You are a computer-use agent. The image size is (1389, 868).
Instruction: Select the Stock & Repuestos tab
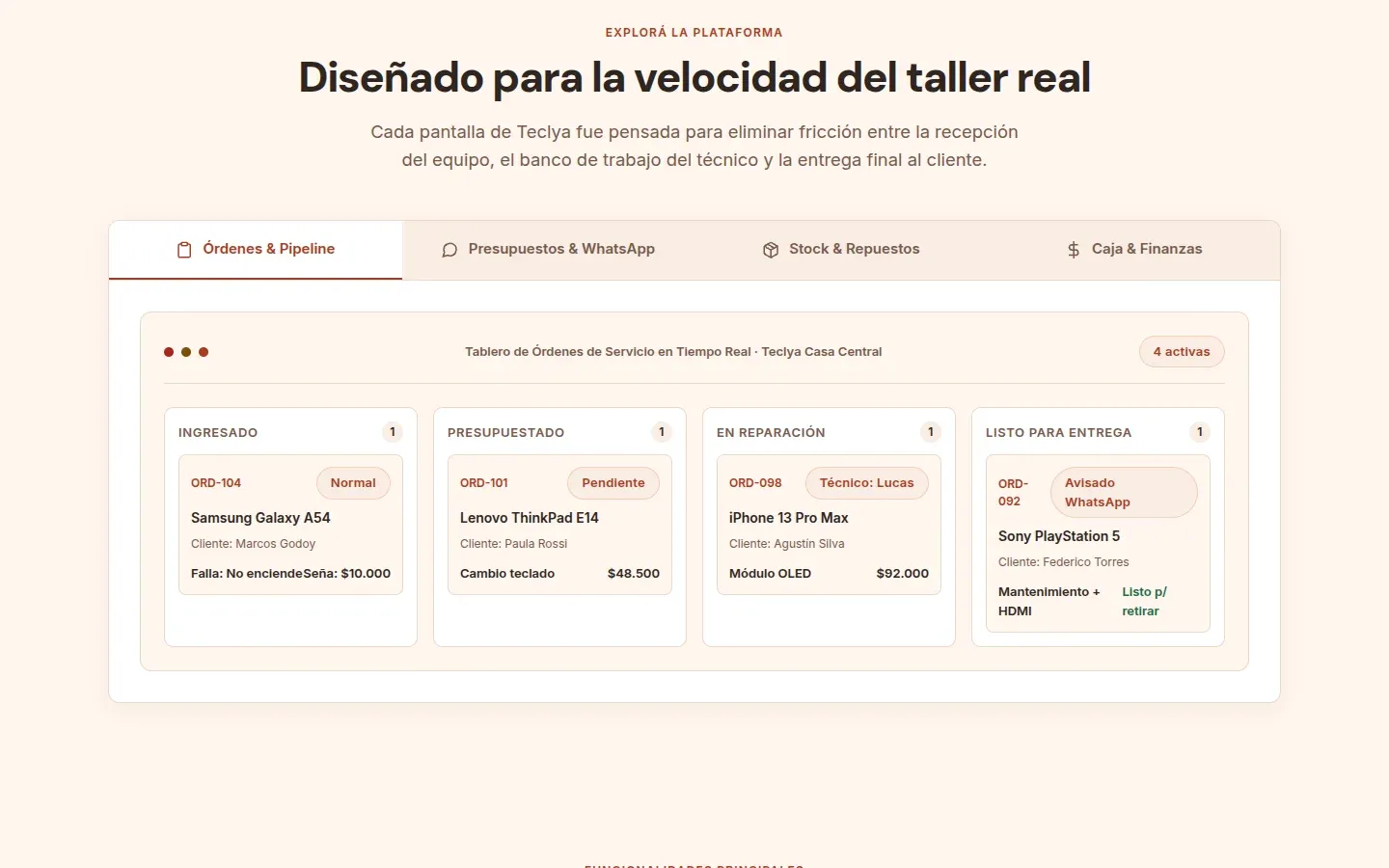pyautogui.click(x=841, y=250)
